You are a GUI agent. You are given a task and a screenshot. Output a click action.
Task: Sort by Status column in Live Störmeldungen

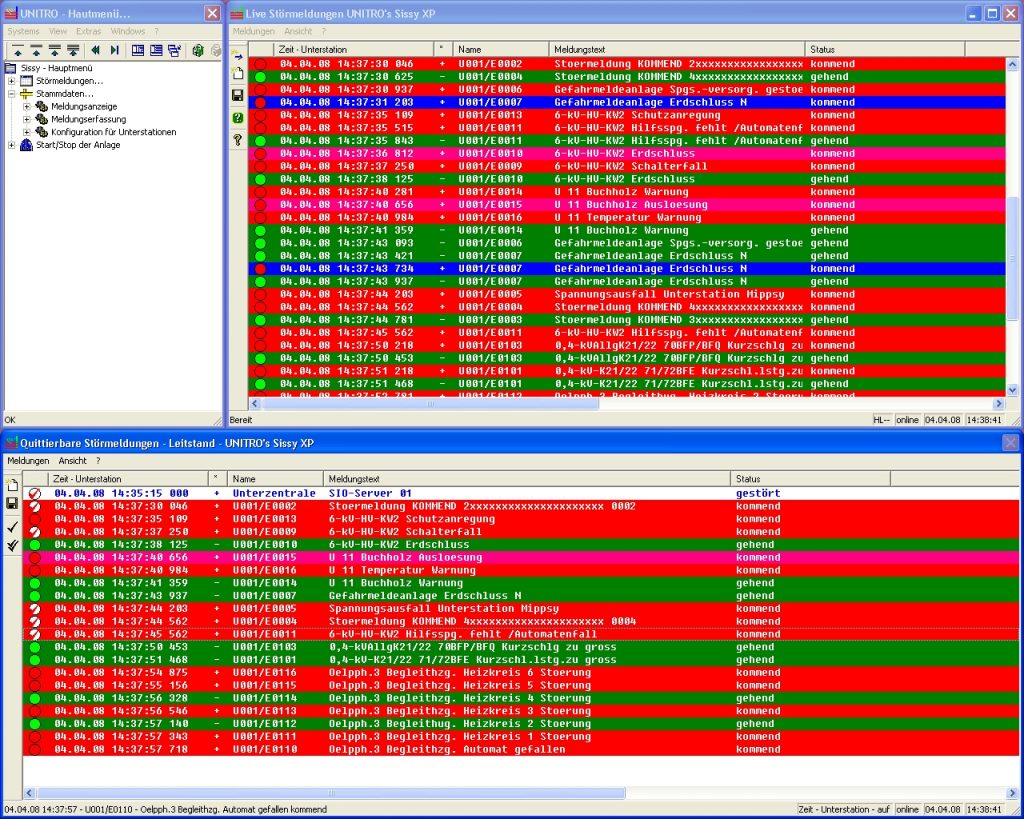click(885, 49)
